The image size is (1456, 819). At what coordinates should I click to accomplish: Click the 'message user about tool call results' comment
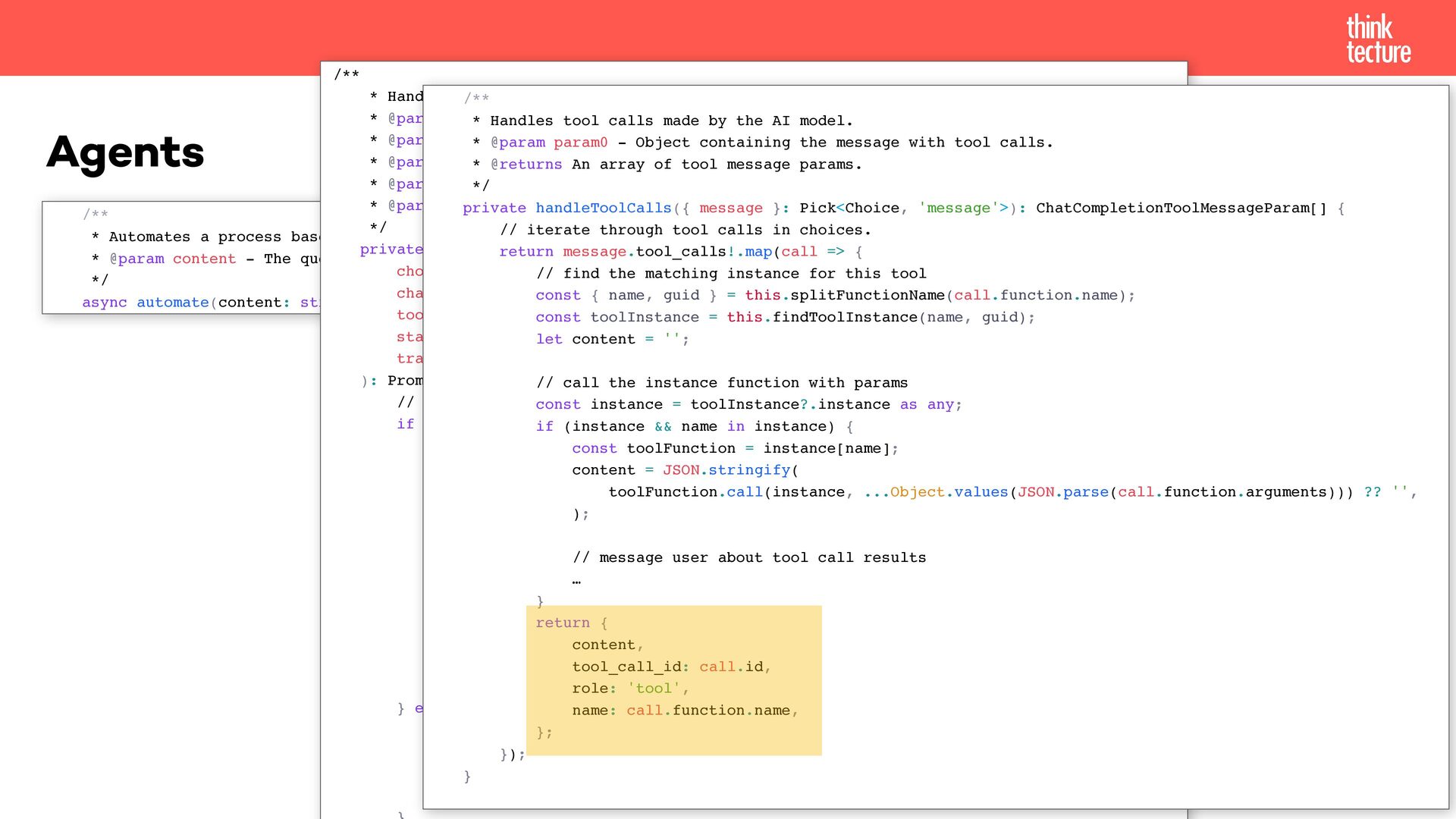(x=749, y=558)
